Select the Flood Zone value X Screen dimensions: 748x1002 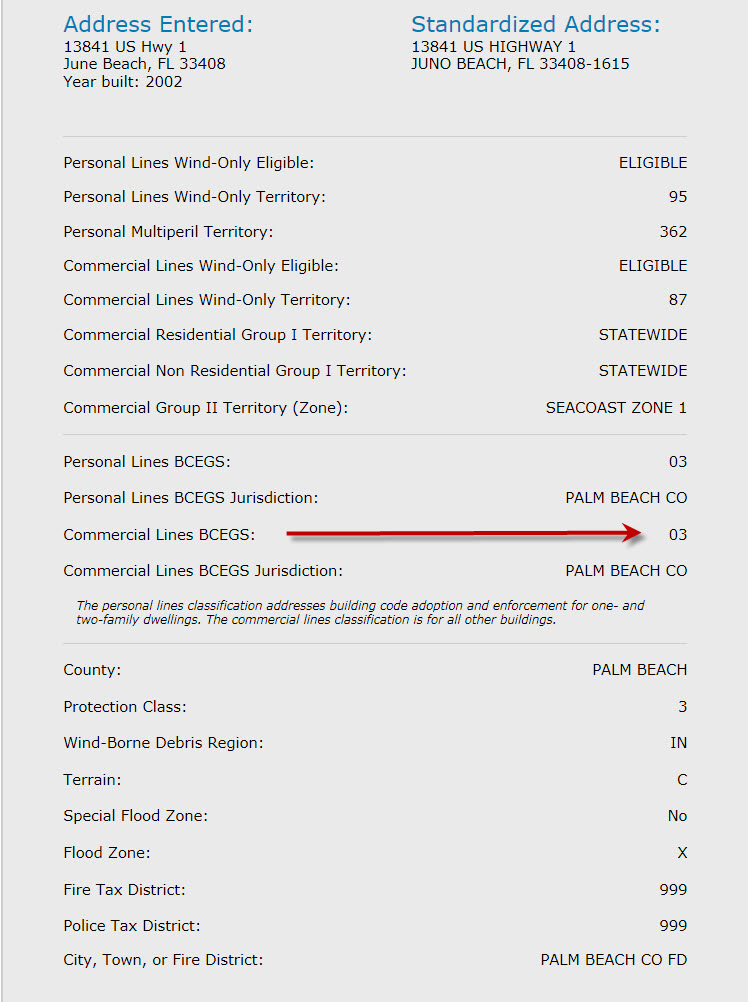tap(682, 853)
